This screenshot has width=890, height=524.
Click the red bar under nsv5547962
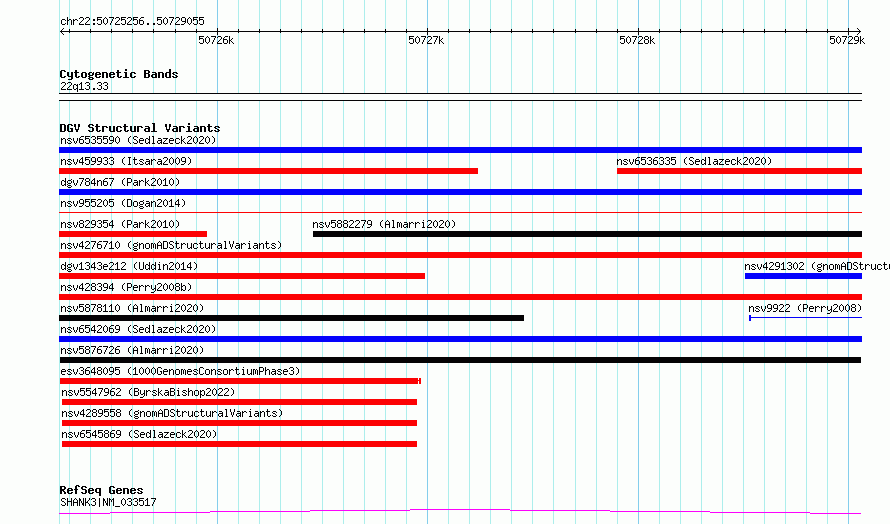(x=239, y=402)
